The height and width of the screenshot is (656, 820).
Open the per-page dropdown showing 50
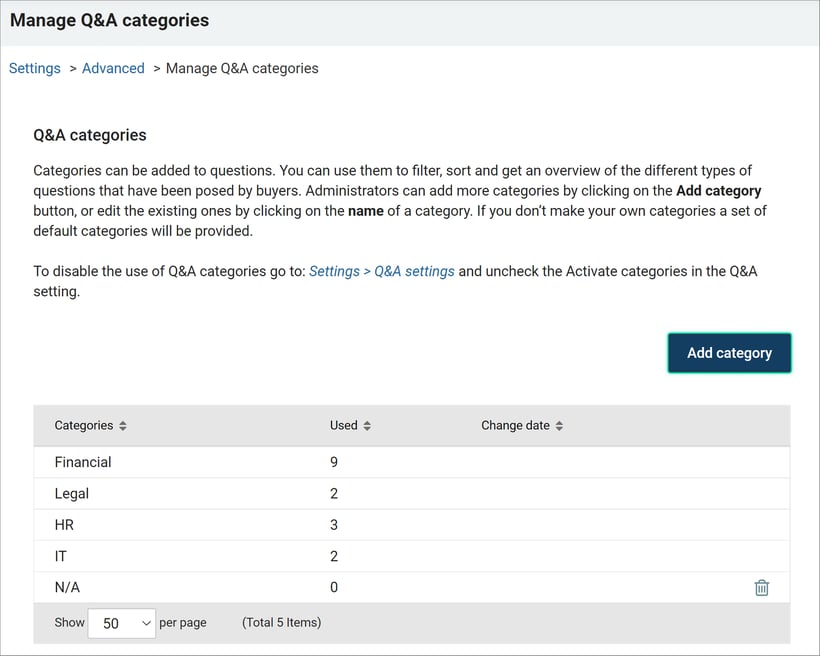[121, 622]
